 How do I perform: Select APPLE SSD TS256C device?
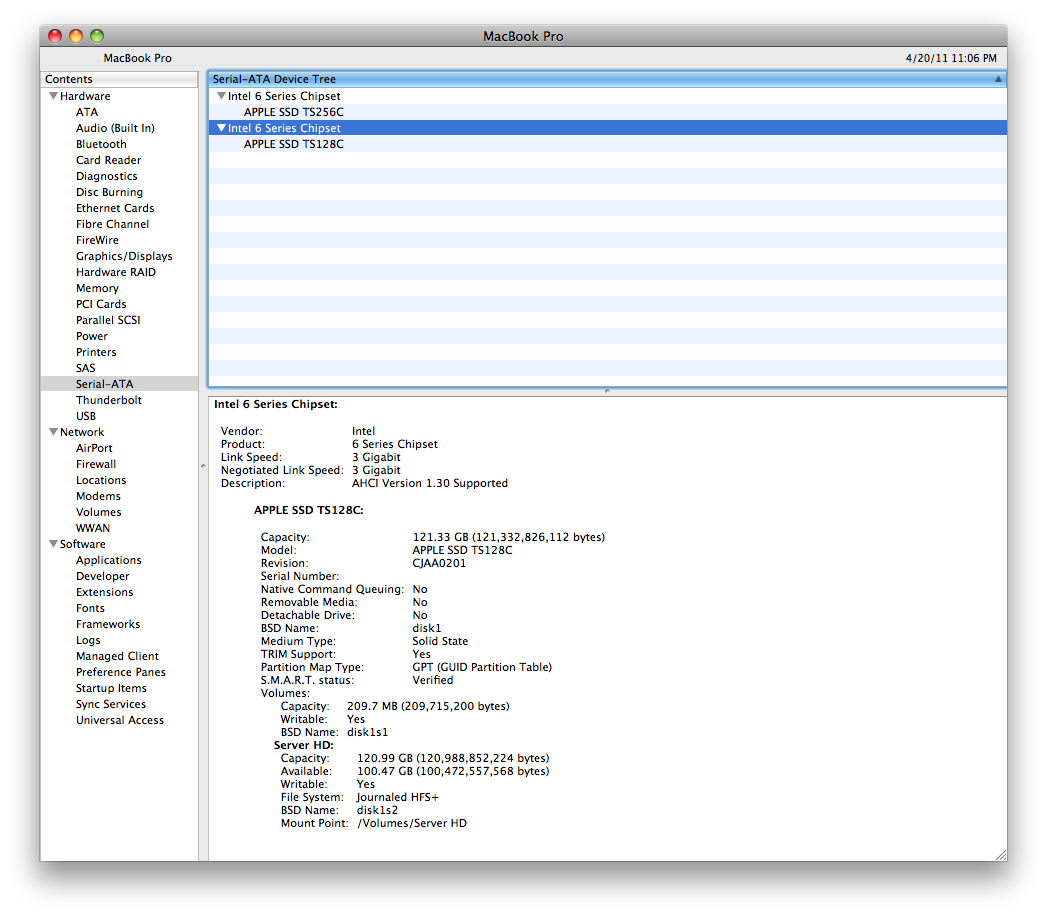294,112
